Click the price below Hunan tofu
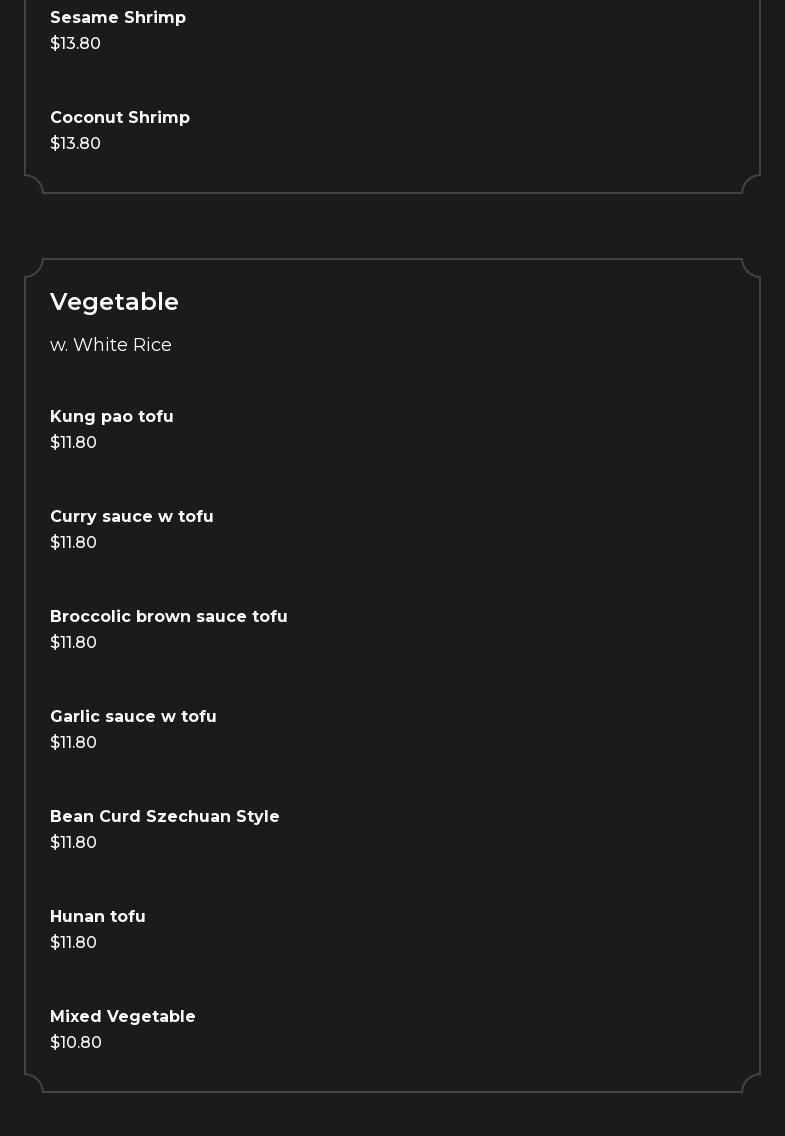 [73, 943]
